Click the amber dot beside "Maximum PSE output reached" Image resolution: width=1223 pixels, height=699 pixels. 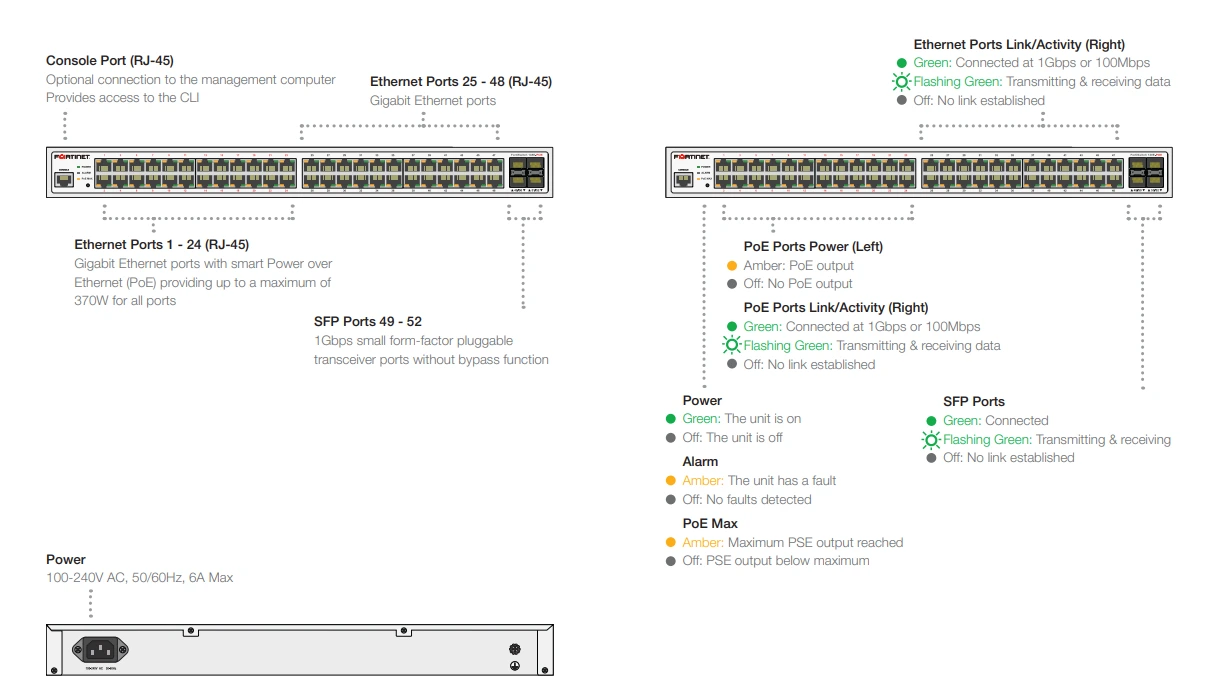[672, 543]
